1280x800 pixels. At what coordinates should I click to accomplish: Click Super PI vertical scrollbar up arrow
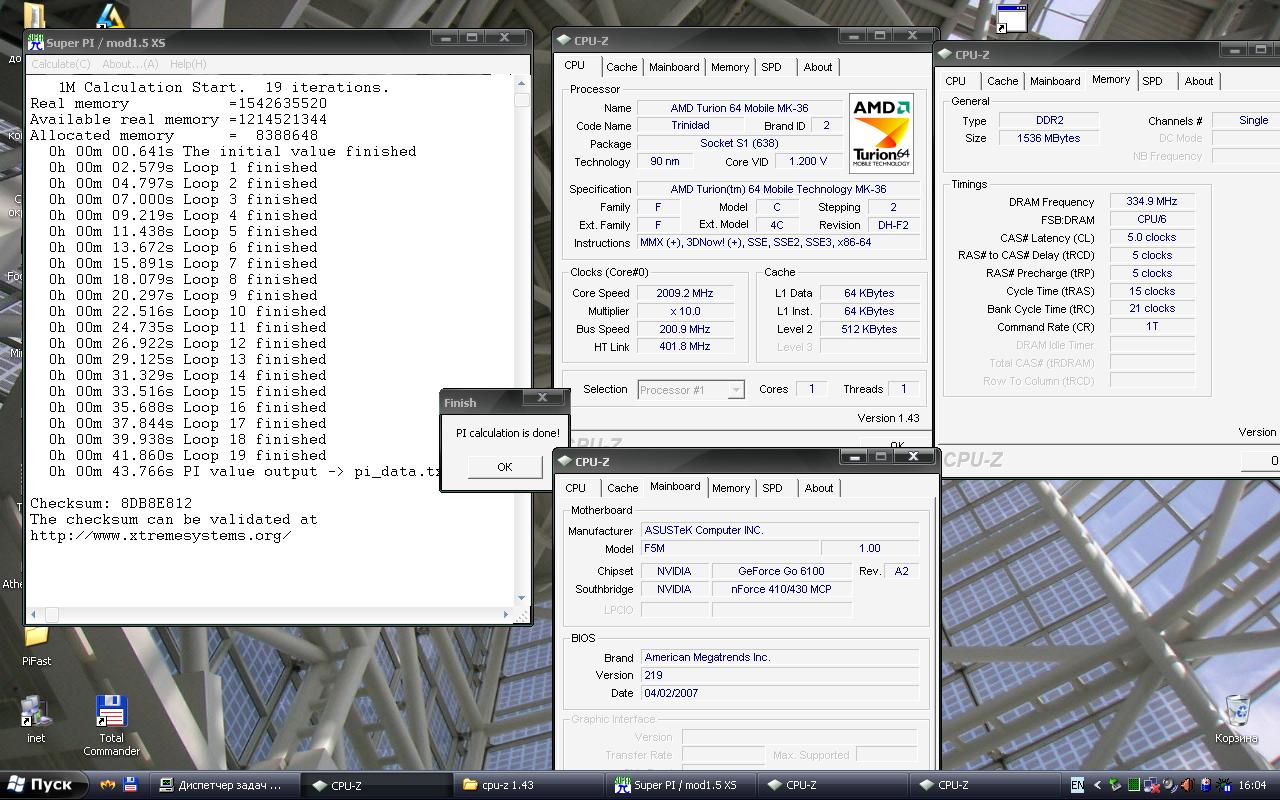522,84
